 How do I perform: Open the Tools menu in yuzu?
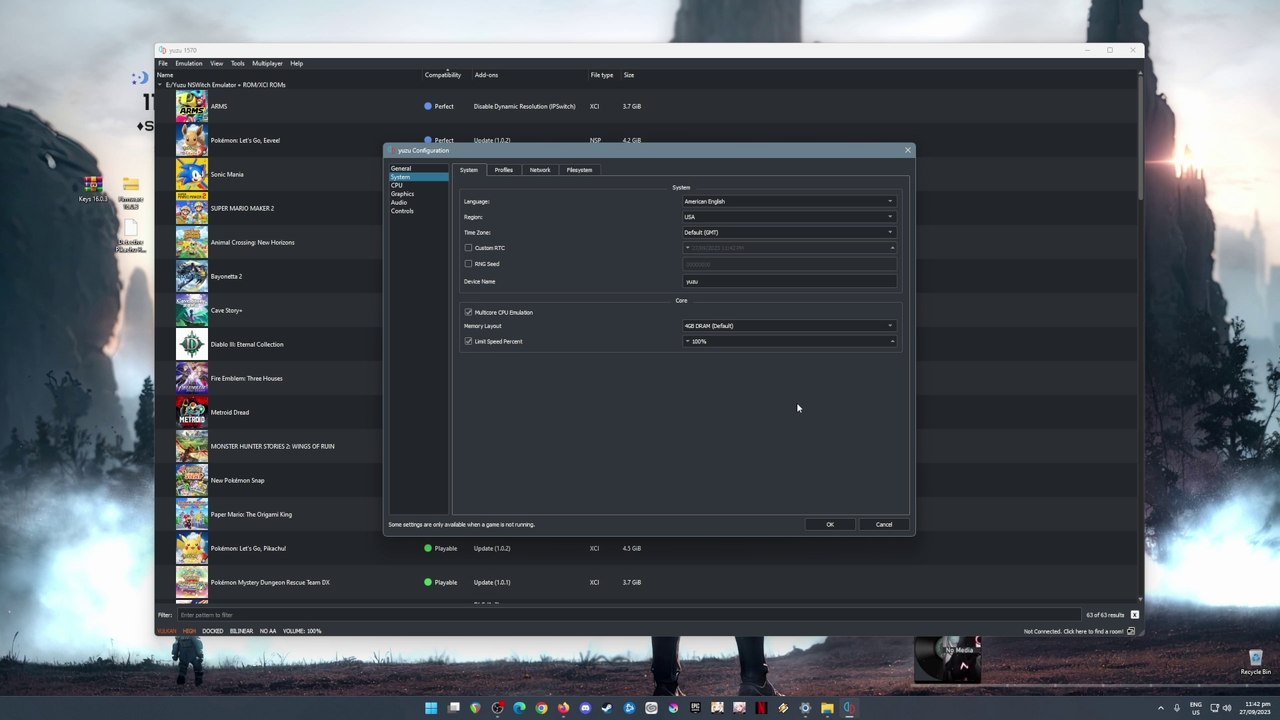point(238,63)
